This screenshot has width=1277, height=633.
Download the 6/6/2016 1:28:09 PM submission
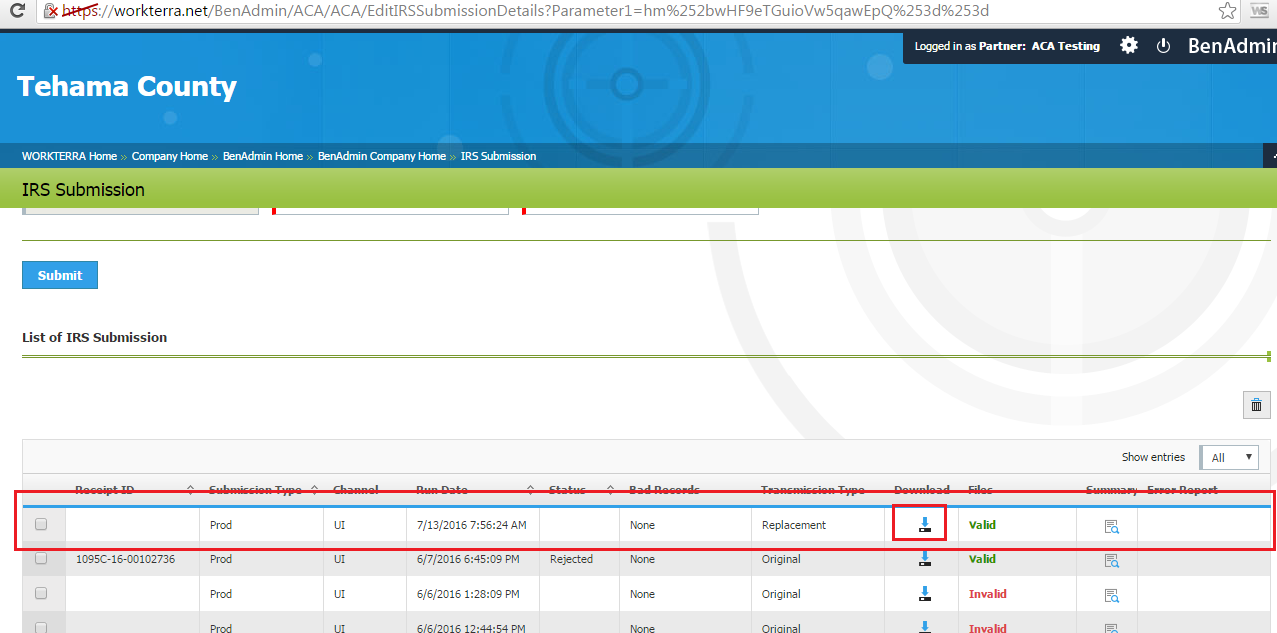[x=924, y=594]
